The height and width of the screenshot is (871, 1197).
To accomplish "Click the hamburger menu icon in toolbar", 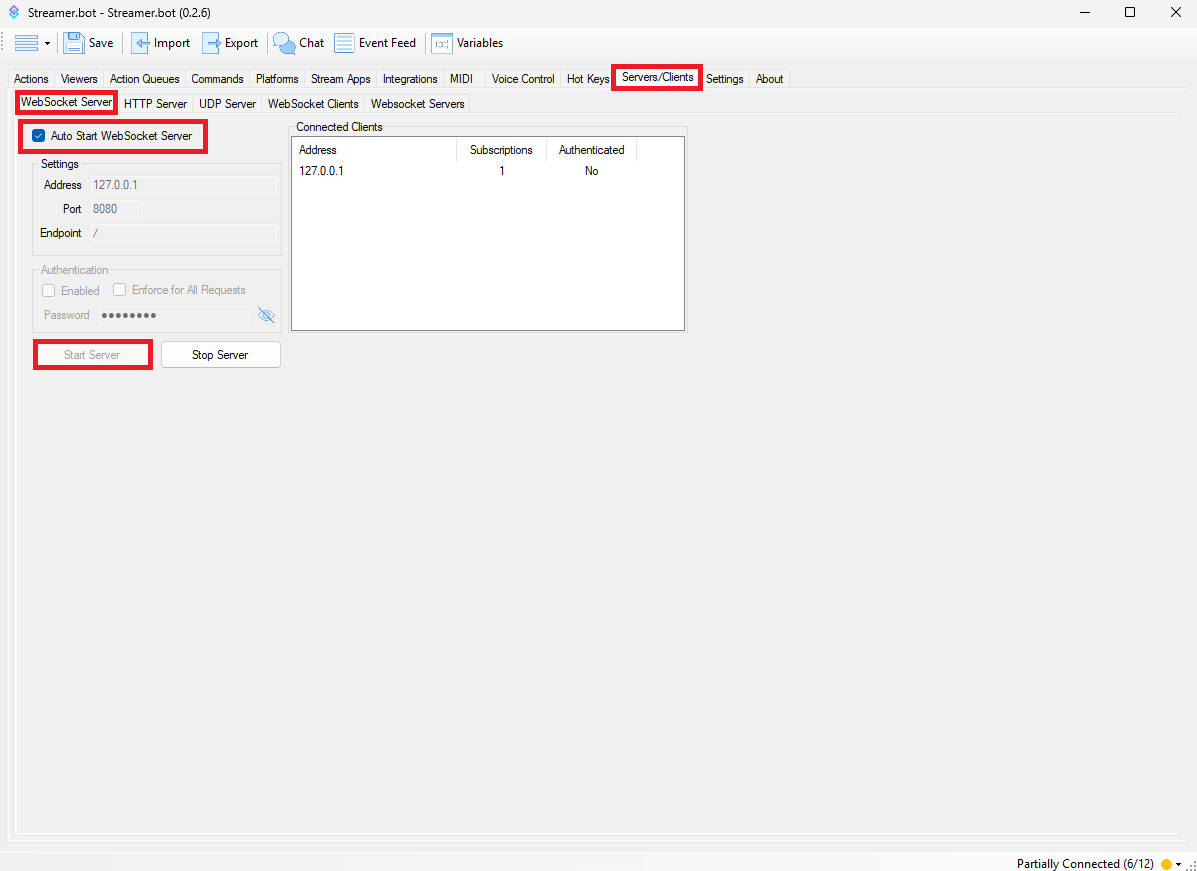I will (26, 43).
